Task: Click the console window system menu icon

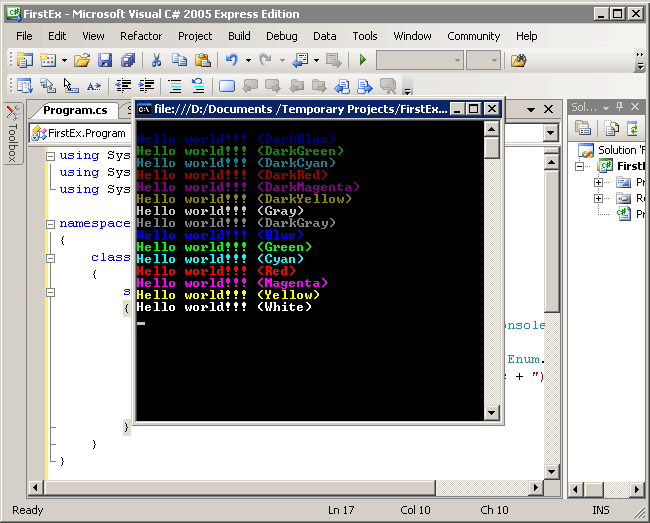Action: [144, 109]
